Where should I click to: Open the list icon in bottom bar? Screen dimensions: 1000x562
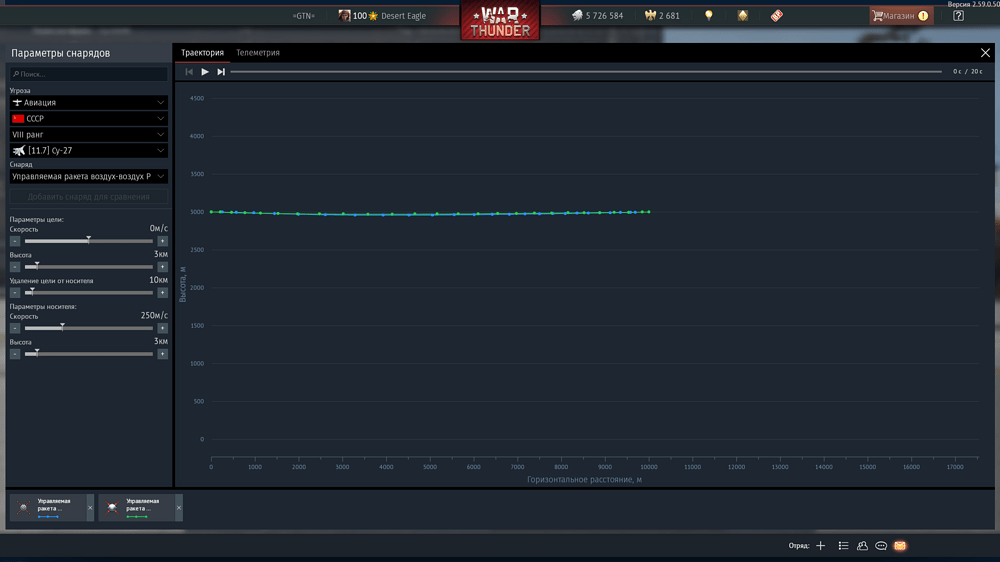click(843, 545)
